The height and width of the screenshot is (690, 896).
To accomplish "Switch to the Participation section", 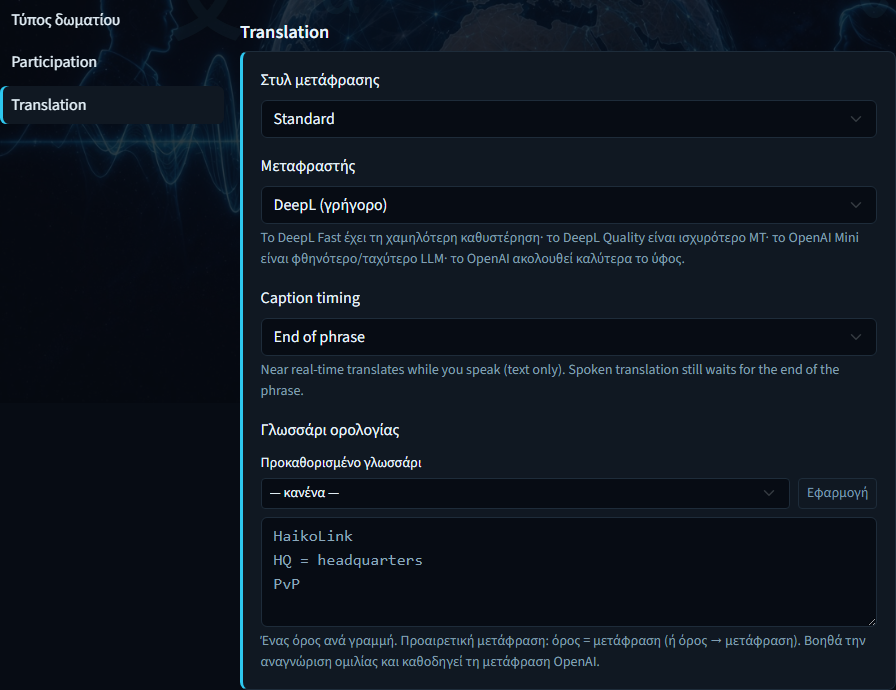I will coord(54,62).
